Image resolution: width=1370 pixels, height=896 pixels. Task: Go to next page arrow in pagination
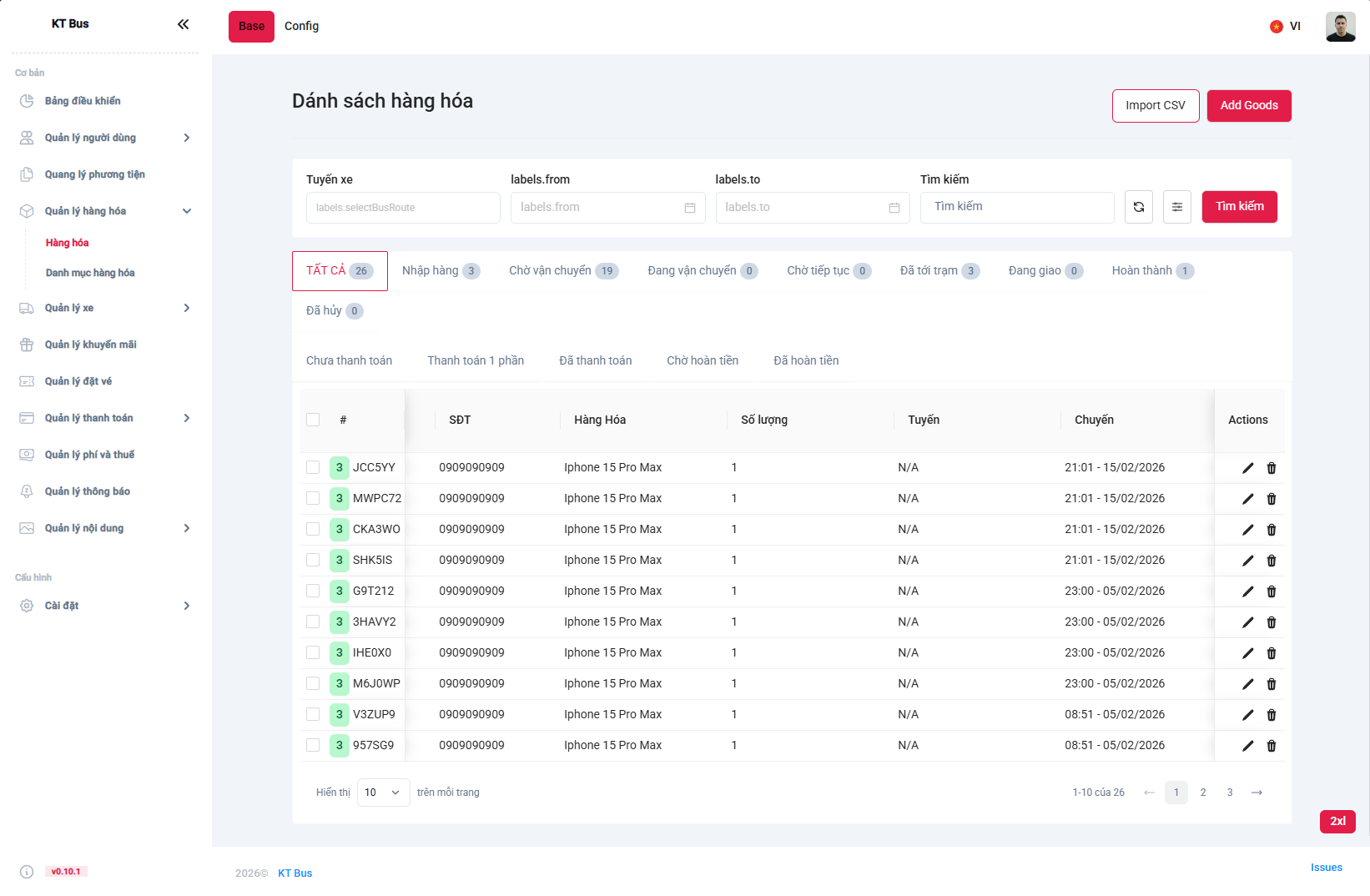click(1257, 793)
